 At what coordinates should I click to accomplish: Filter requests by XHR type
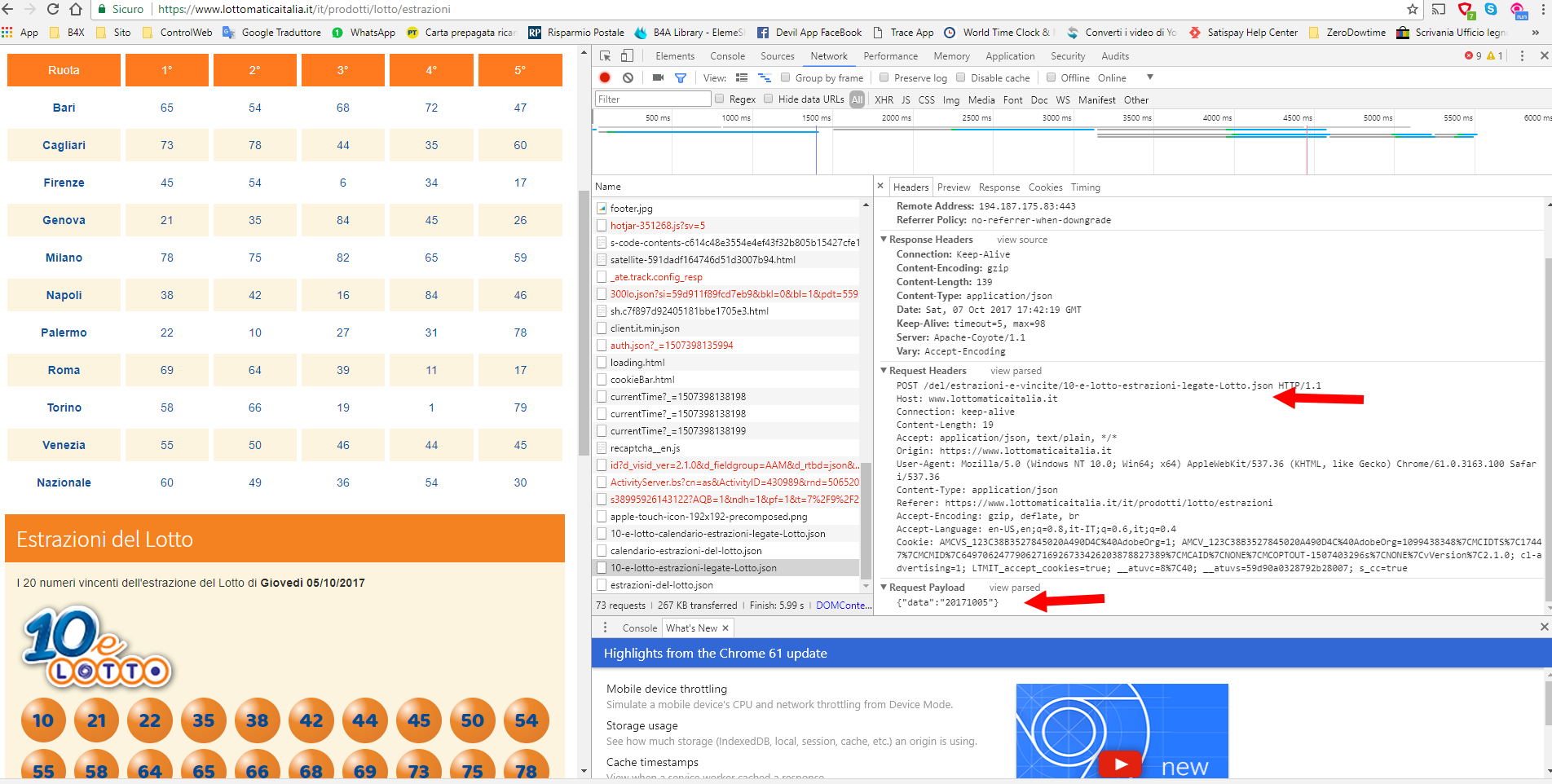coord(884,99)
